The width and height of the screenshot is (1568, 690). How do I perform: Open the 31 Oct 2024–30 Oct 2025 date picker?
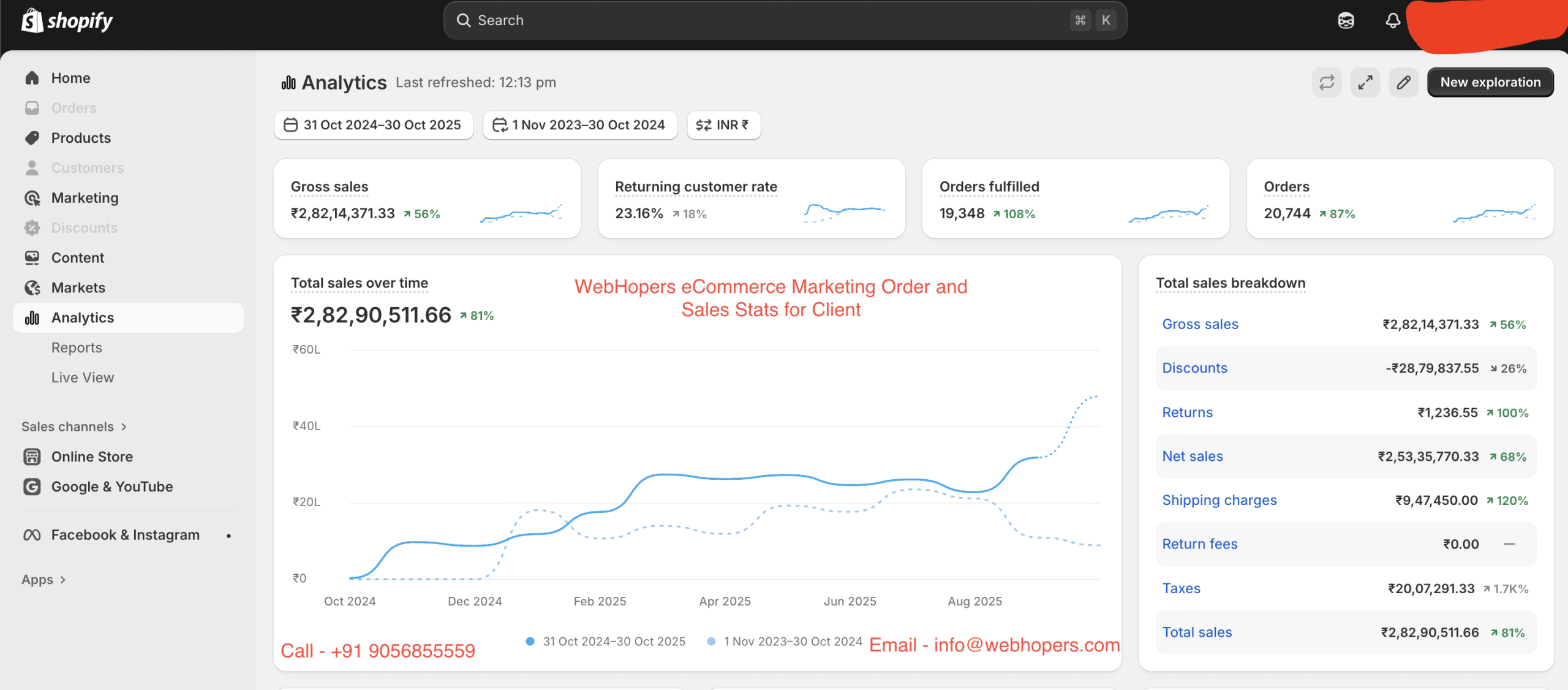click(373, 124)
